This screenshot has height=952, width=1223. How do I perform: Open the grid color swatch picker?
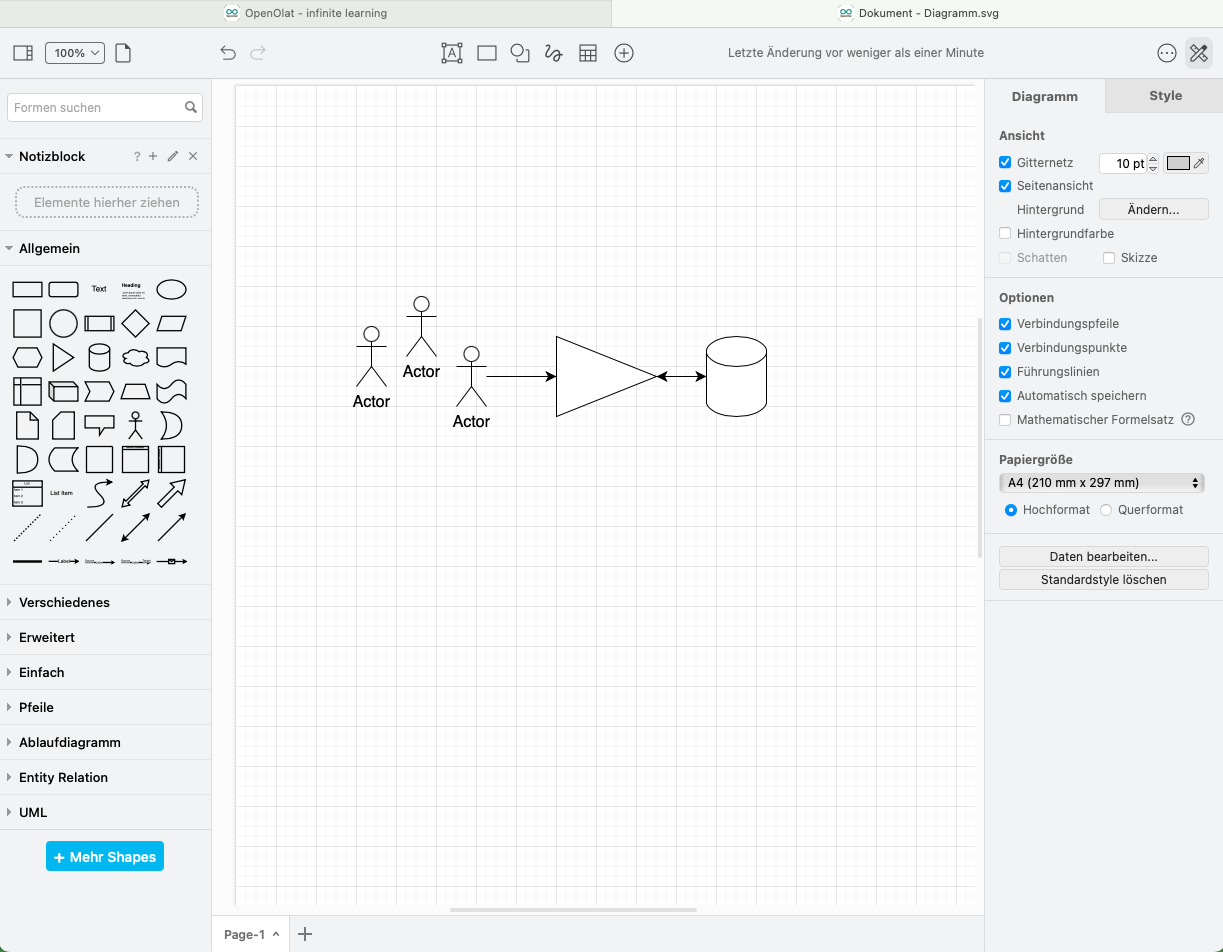[x=1179, y=162]
